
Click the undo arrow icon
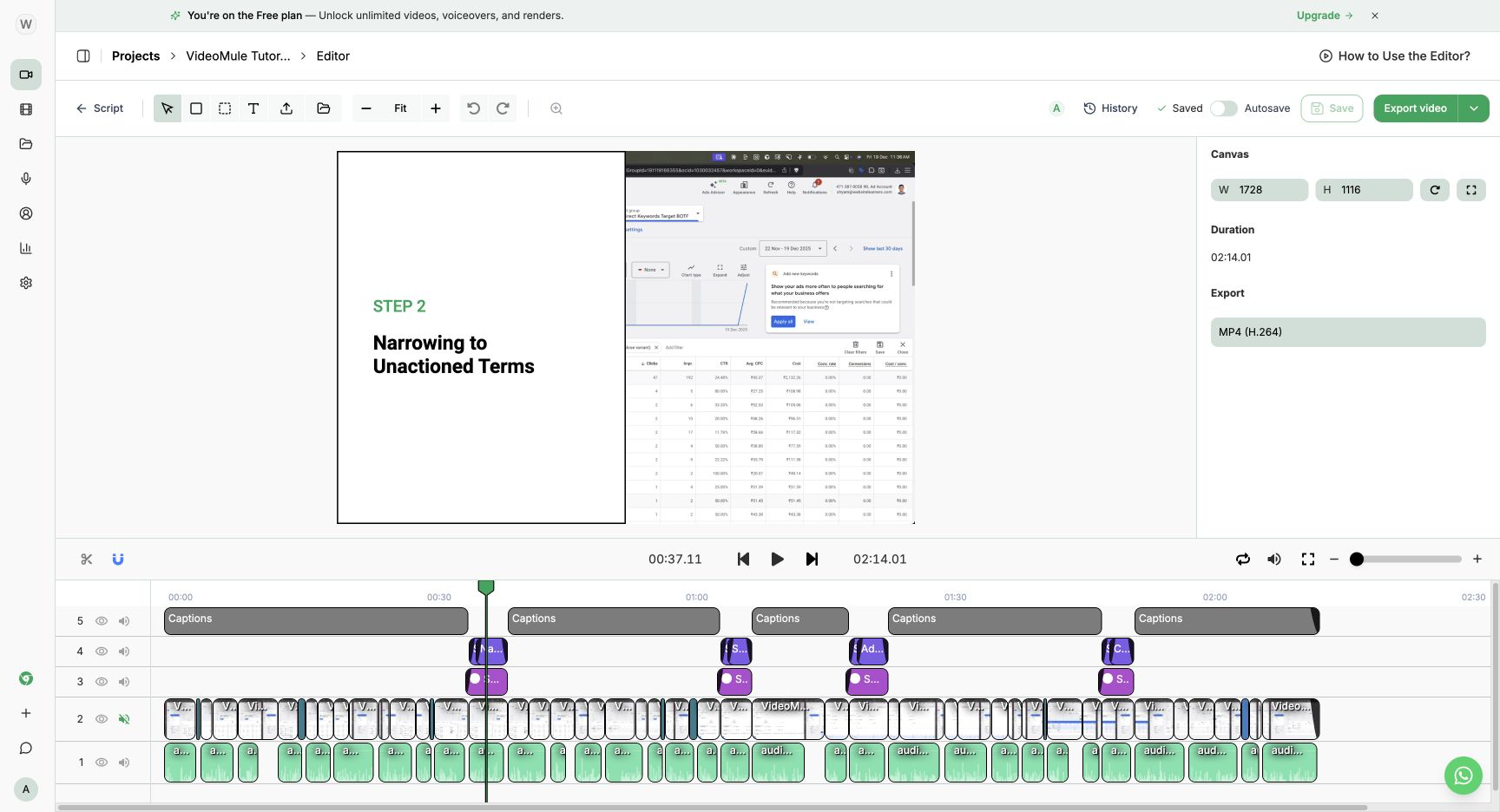click(x=473, y=108)
